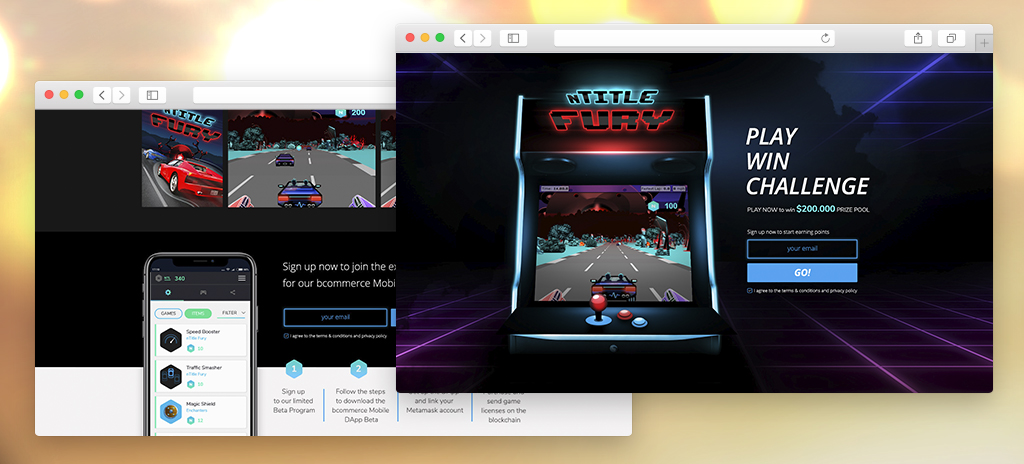
Task: Click email field on the arcade page
Action: (801, 249)
